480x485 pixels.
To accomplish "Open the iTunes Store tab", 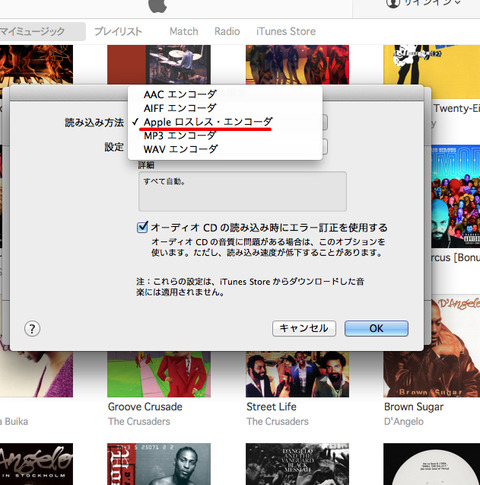I will coord(286,31).
